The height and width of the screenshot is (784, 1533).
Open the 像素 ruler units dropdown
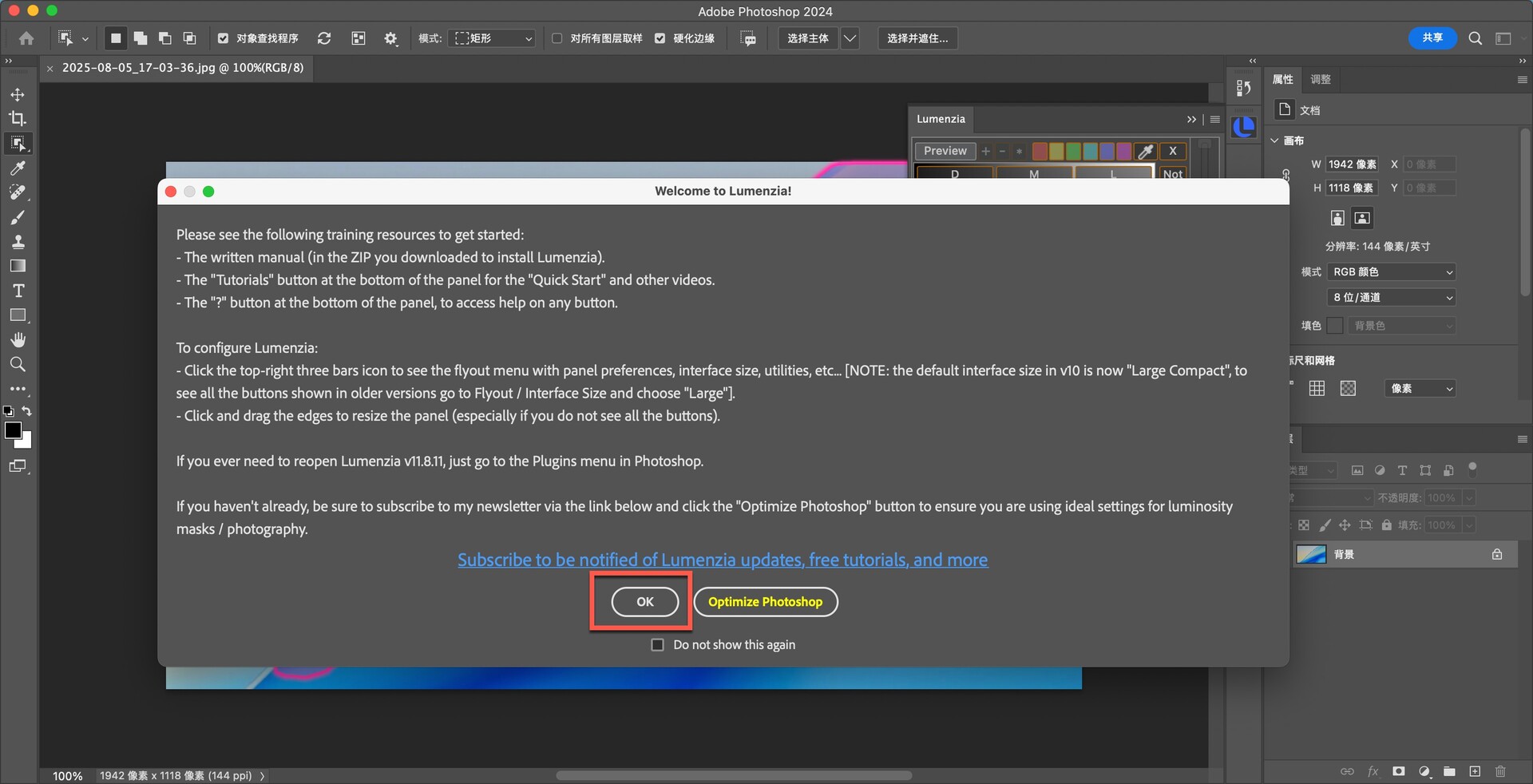[x=1420, y=388]
